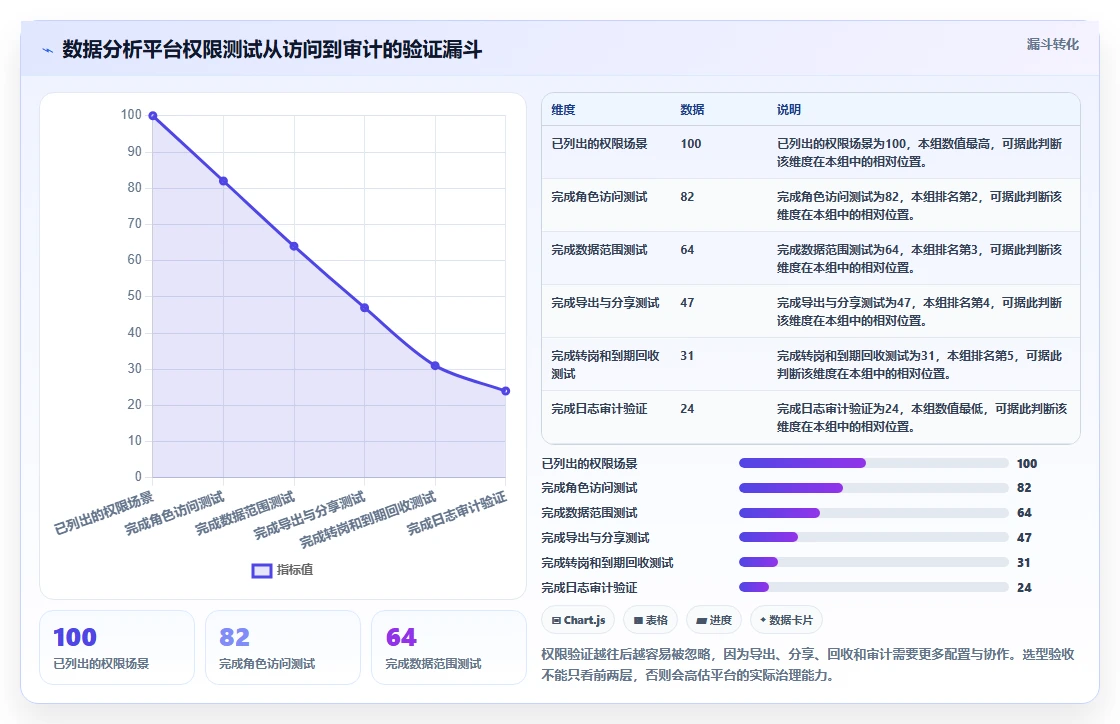Click the 完成日志审计验证 progress bar
Image resolution: width=1120 pixels, height=724 pixels.
point(874,588)
